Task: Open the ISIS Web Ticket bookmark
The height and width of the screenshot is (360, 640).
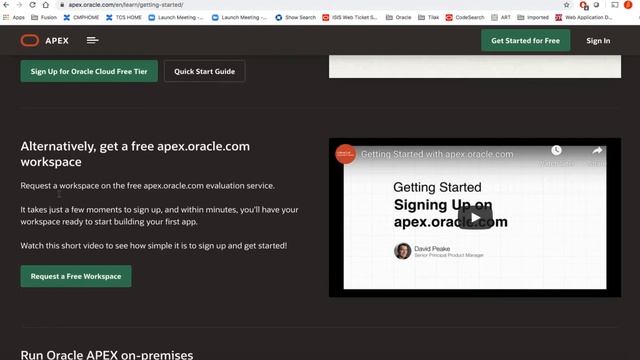Action: coord(350,18)
